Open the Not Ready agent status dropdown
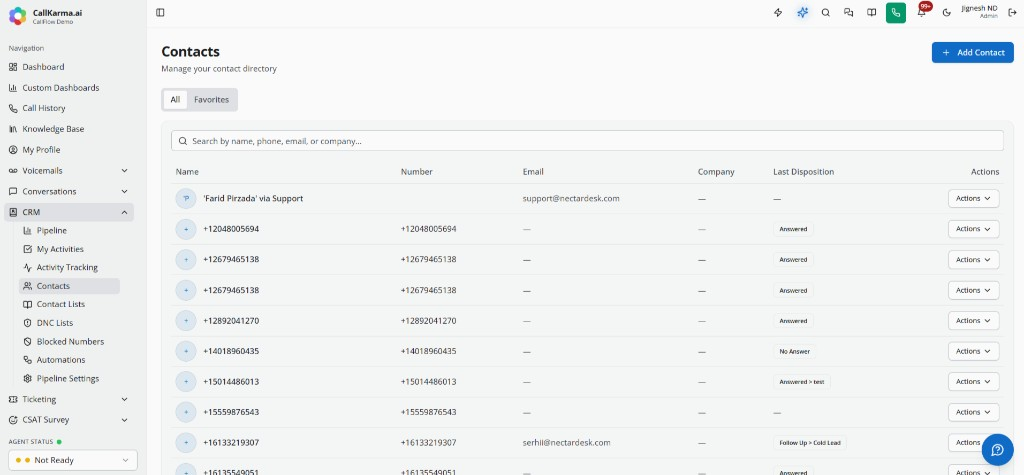 (x=73, y=460)
